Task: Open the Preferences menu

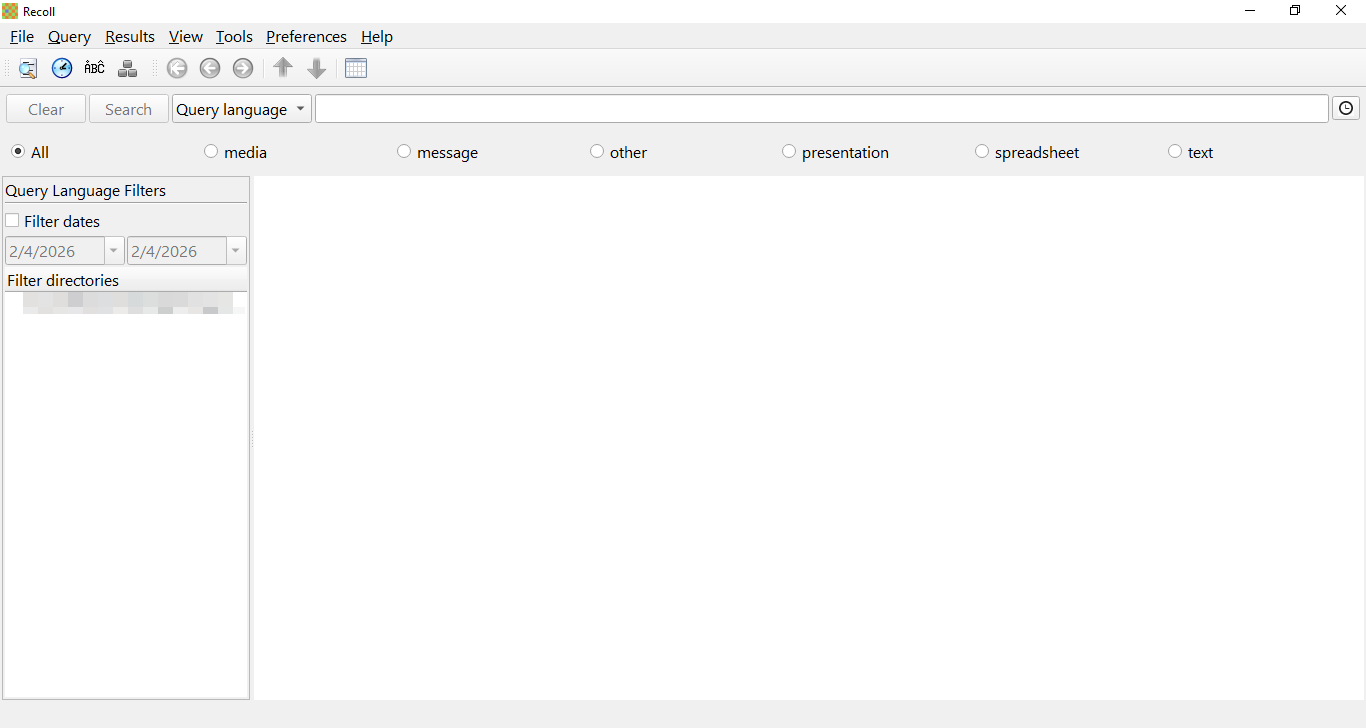Action: 306,37
